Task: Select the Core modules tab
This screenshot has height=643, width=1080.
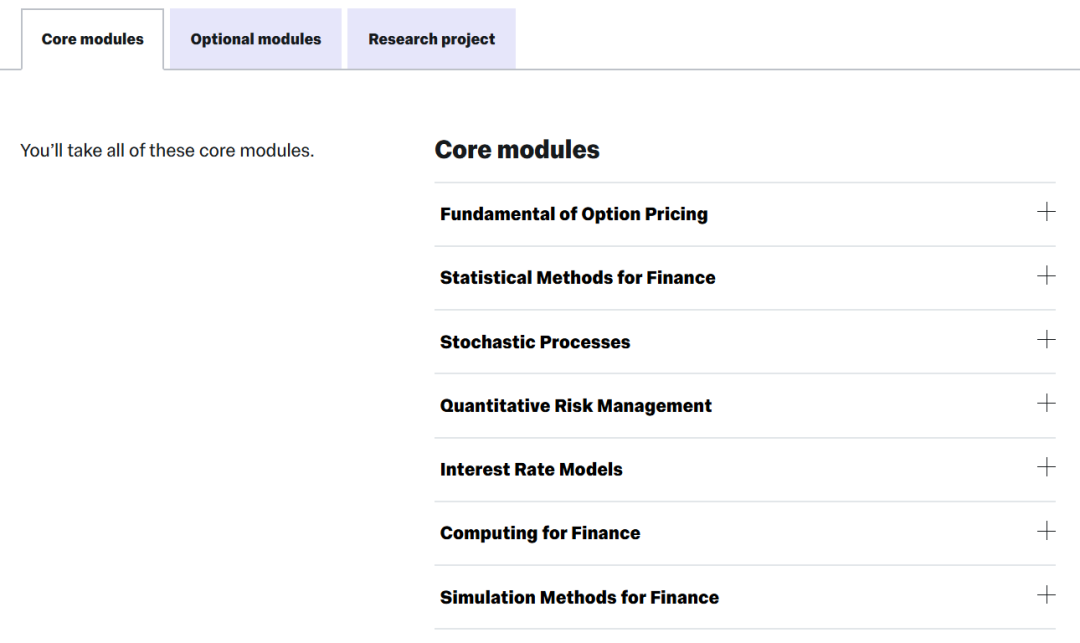Action: point(92,40)
